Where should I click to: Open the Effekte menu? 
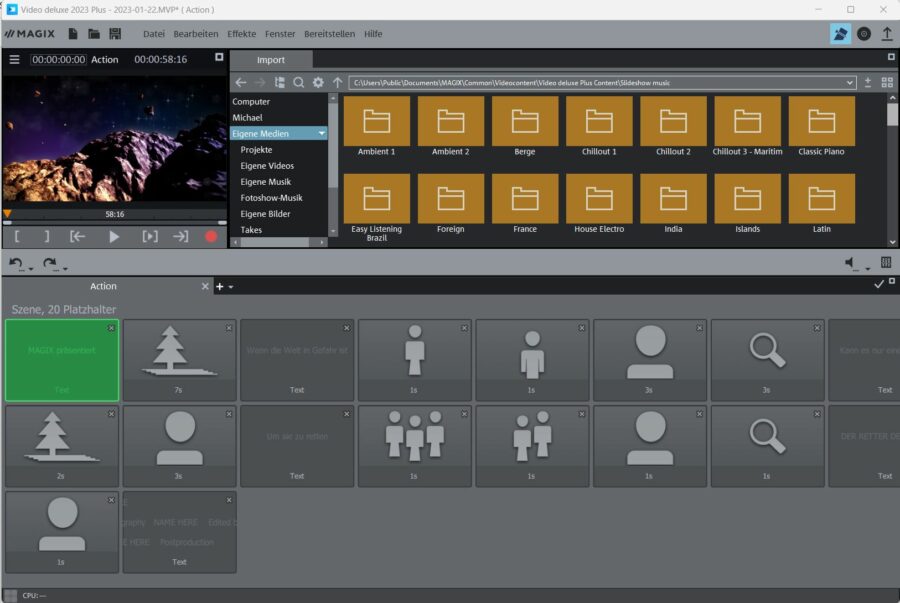click(x=240, y=33)
